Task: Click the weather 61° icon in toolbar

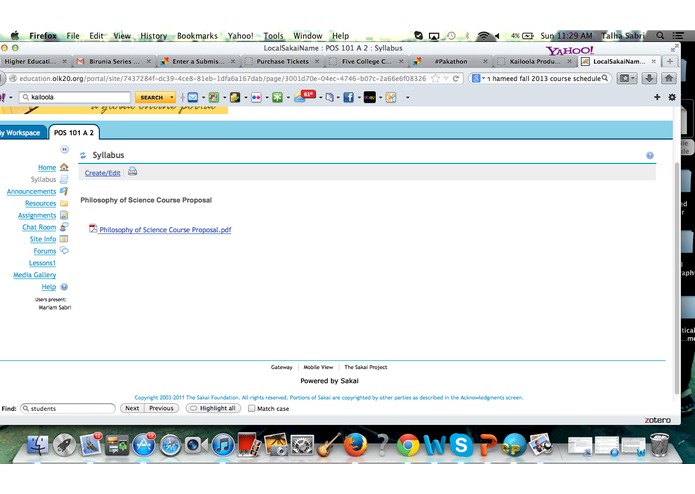Action: [x=306, y=96]
